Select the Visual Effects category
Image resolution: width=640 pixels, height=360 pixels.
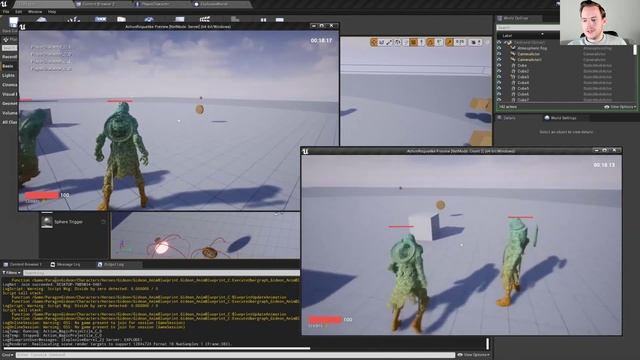[x=9, y=94]
